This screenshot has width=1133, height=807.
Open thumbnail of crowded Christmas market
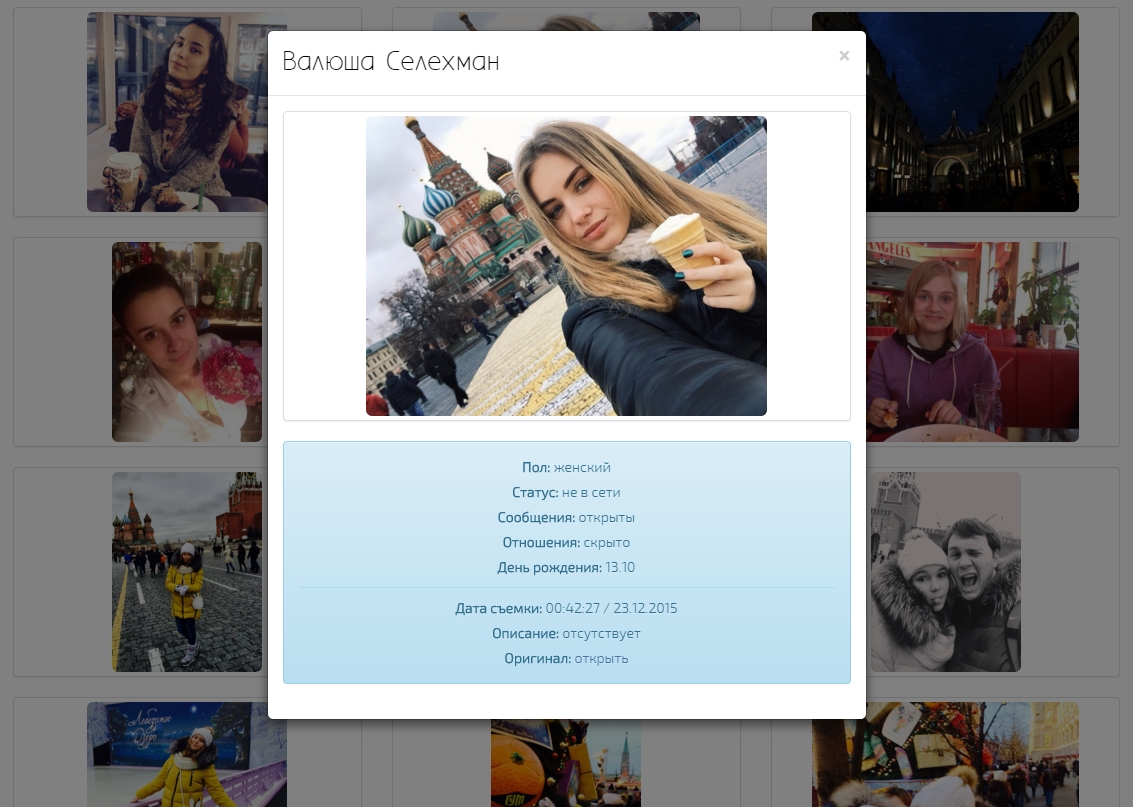click(x=945, y=754)
